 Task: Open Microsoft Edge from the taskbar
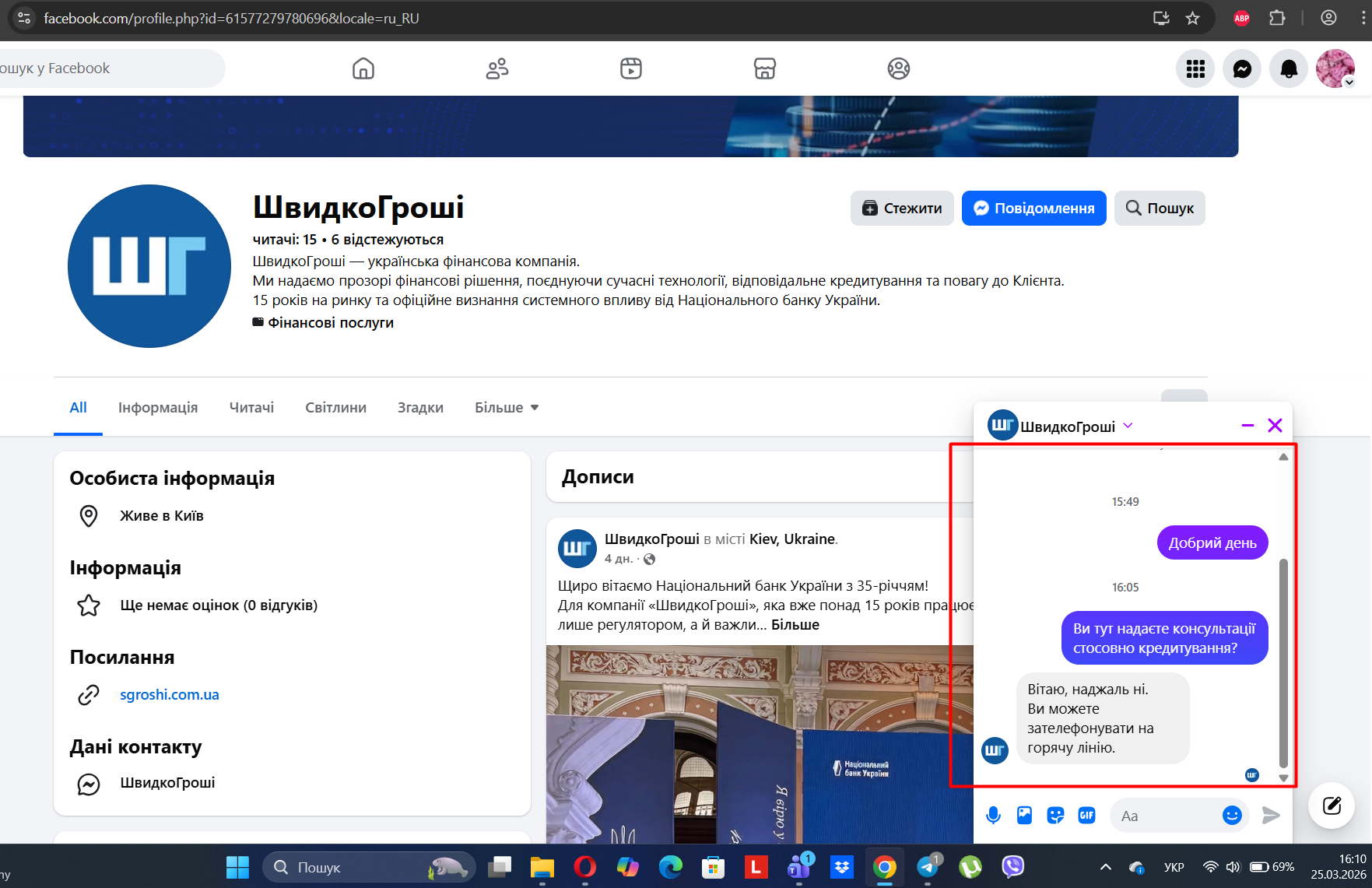(x=670, y=867)
